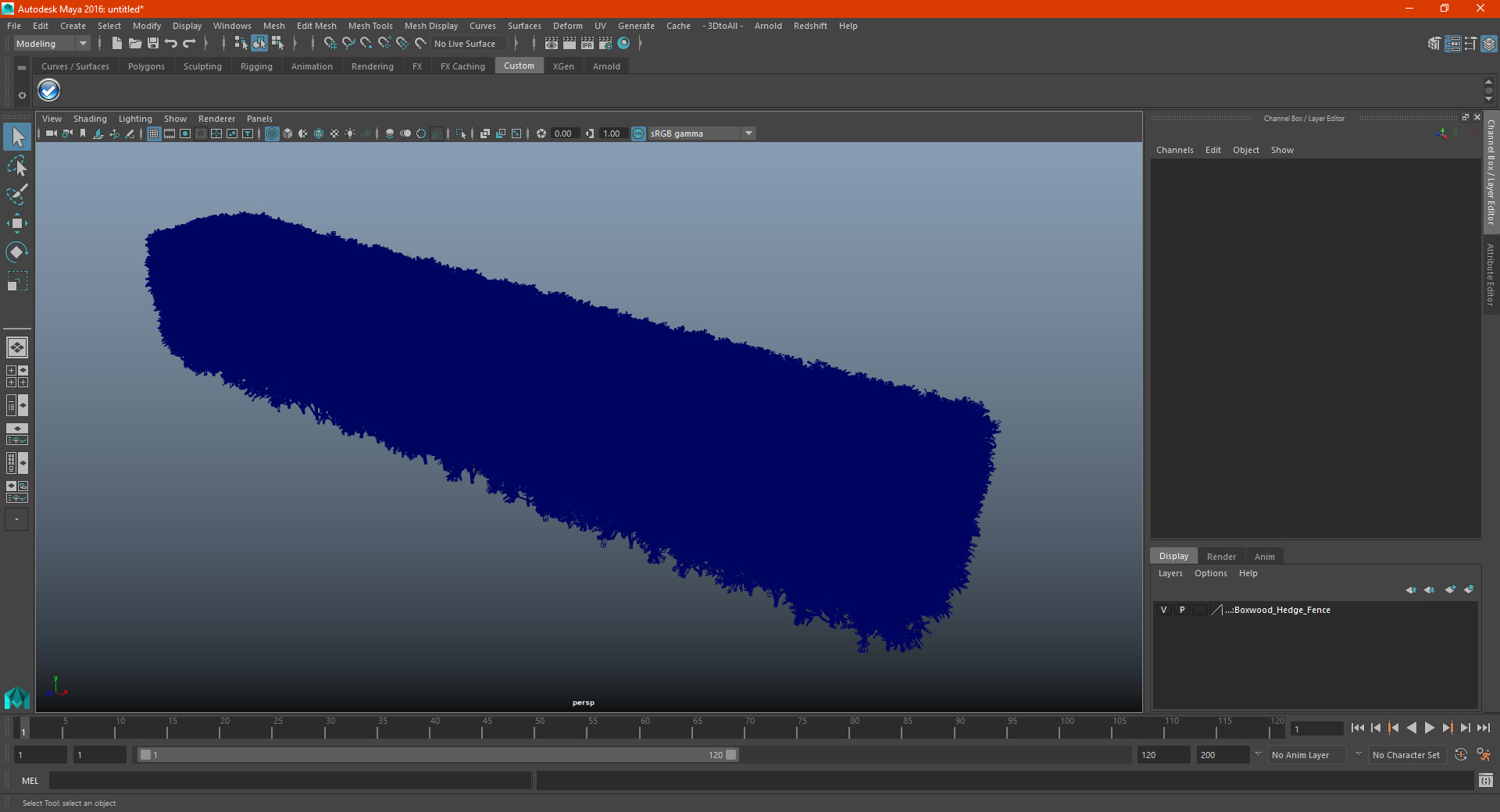Toggle V visibility of Boxwood_Hedge_Fence layer
1500x812 pixels.
click(x=1163, y=610)
